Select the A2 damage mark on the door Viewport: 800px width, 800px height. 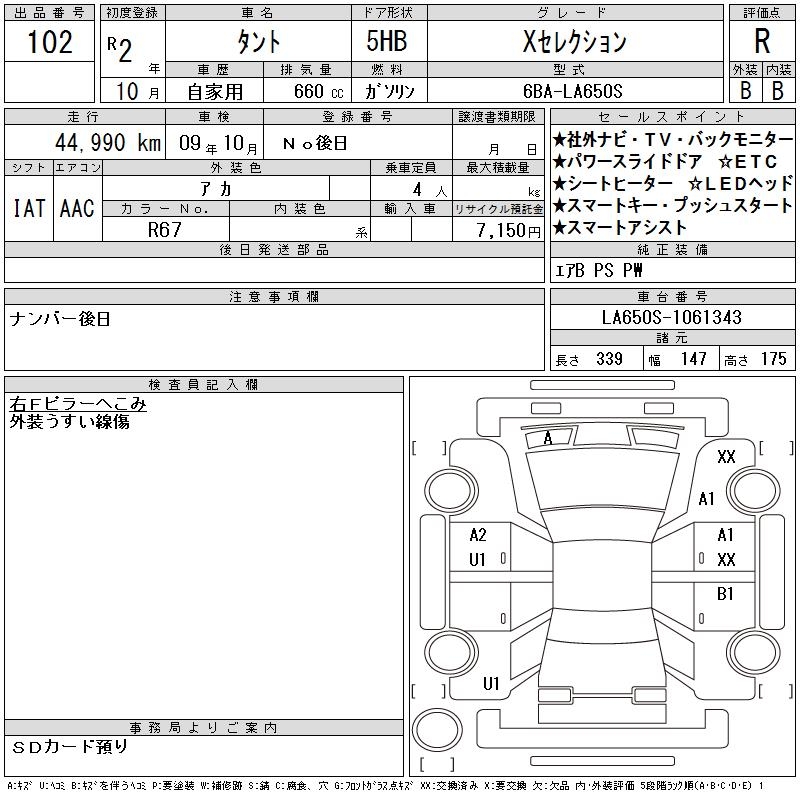point(478,535)
